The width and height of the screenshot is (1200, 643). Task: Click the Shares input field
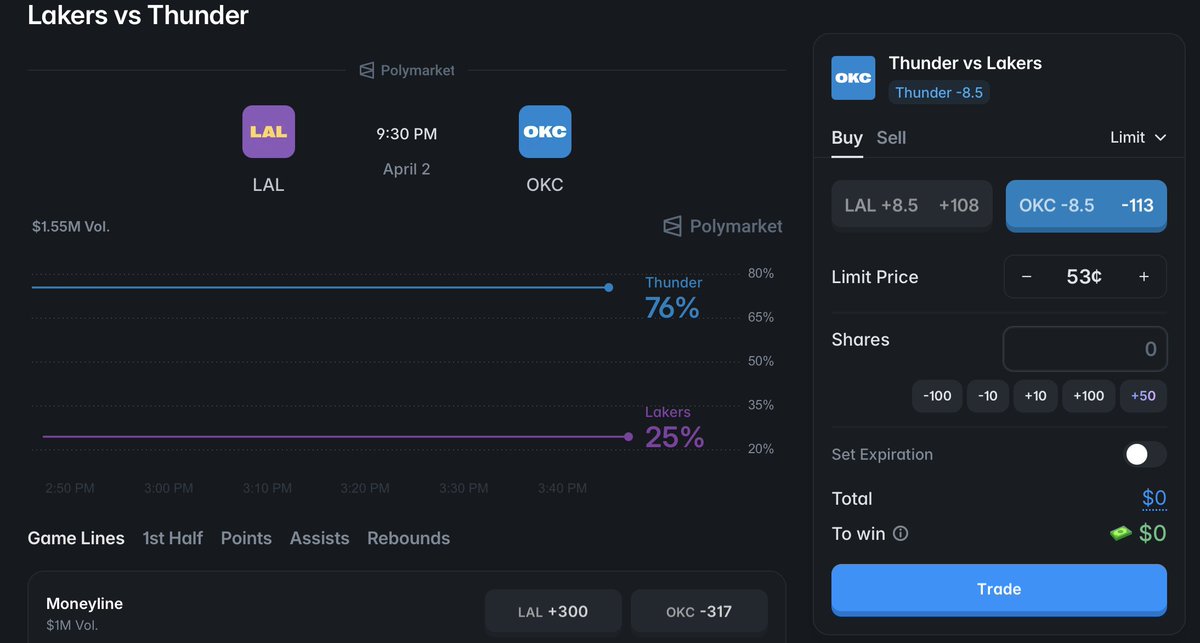[x=1085, y=349]
